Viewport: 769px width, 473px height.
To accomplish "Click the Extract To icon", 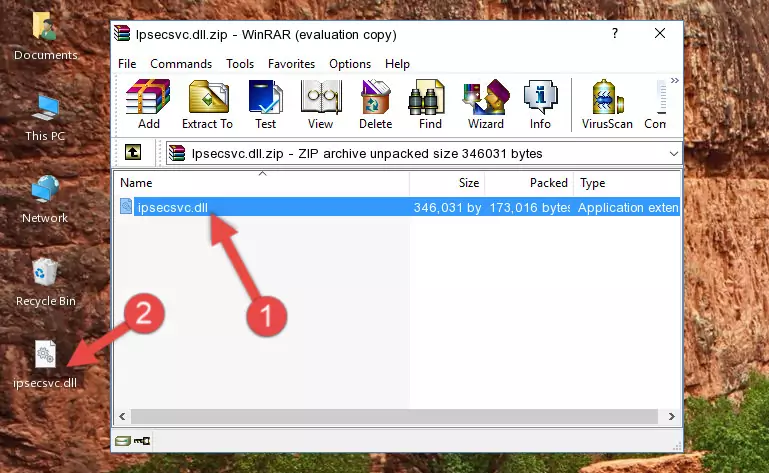I will 207,105.
